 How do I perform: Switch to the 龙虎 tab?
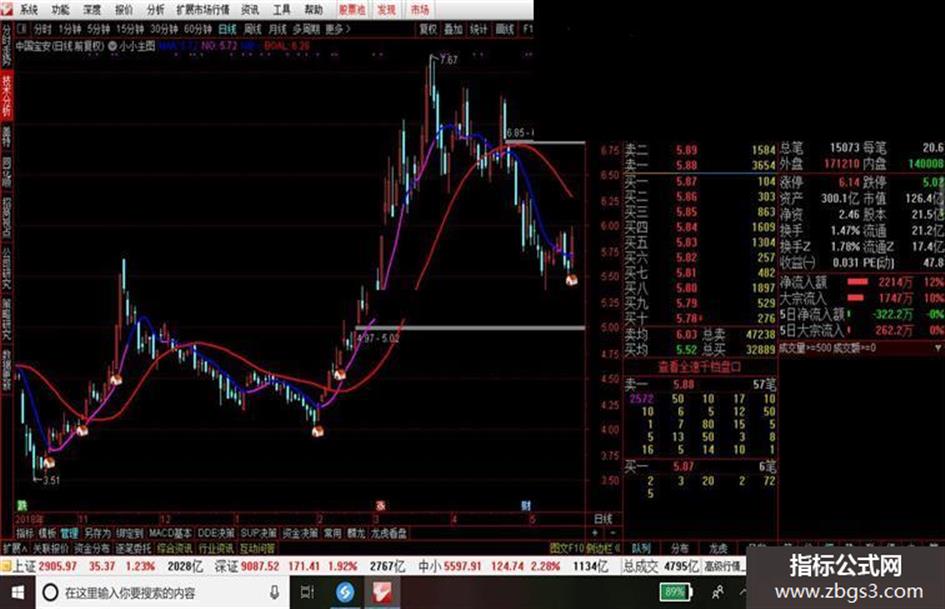coord(718,548)
